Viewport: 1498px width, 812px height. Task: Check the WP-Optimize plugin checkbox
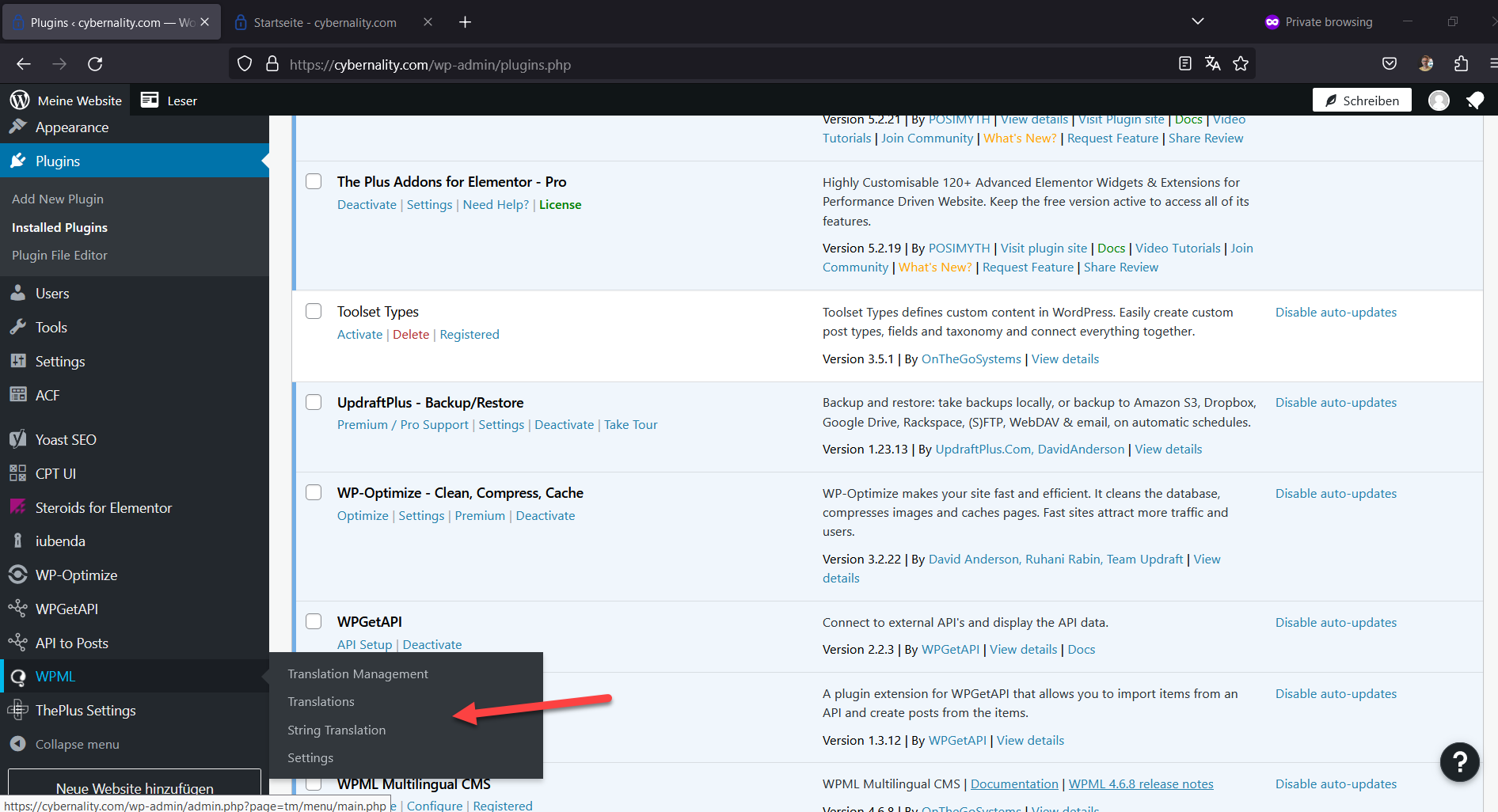click(x=314, y=492)
